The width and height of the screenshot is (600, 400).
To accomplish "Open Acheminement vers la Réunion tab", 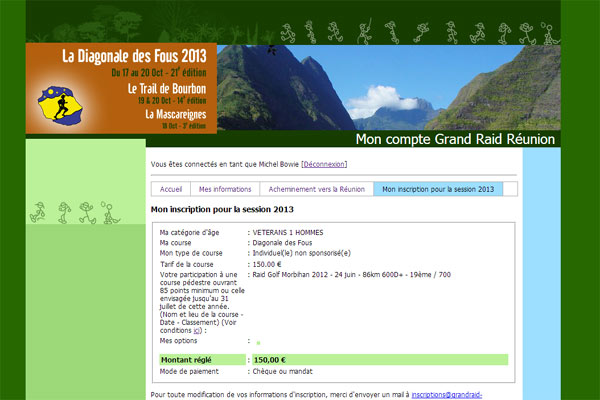I will [x=316, y=189].
